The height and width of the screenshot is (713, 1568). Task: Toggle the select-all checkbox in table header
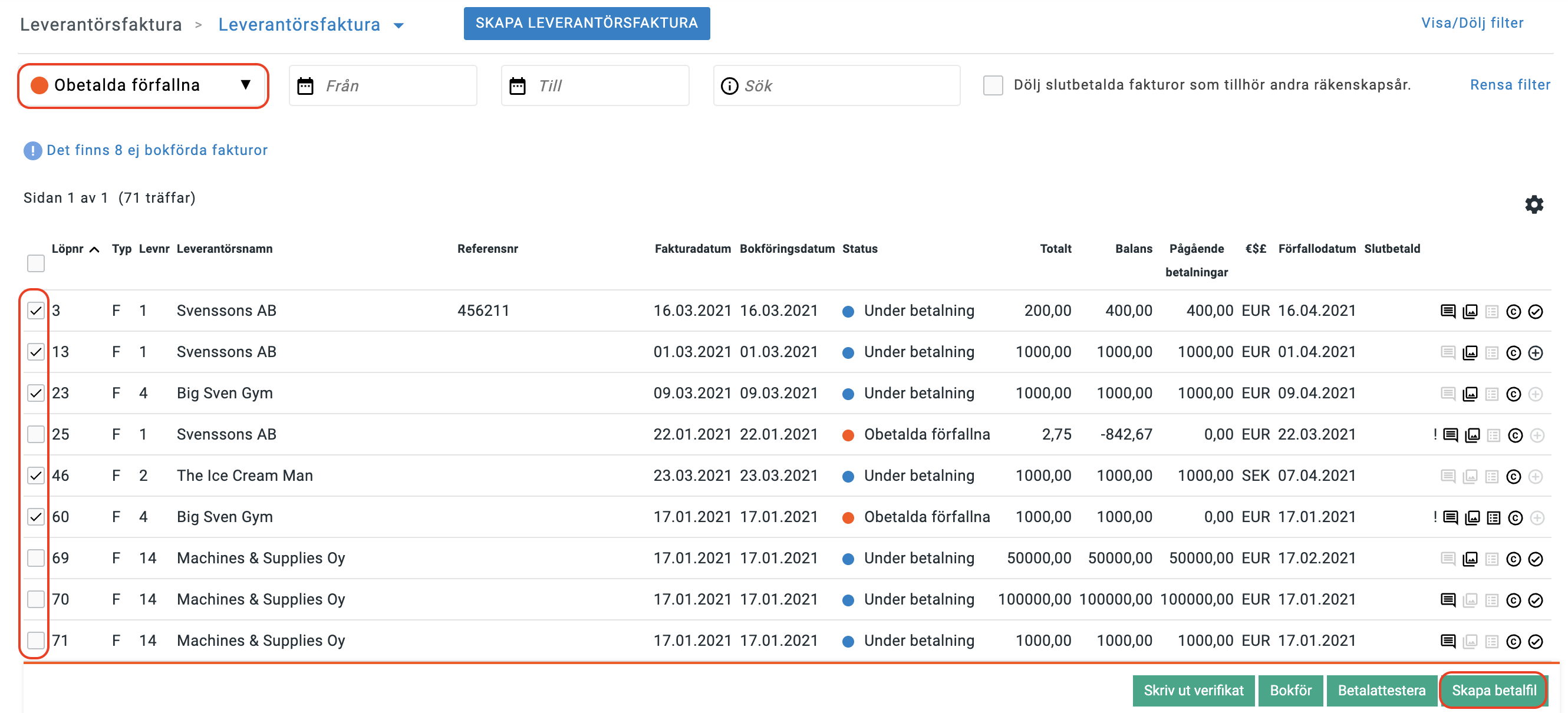[36, 263]
